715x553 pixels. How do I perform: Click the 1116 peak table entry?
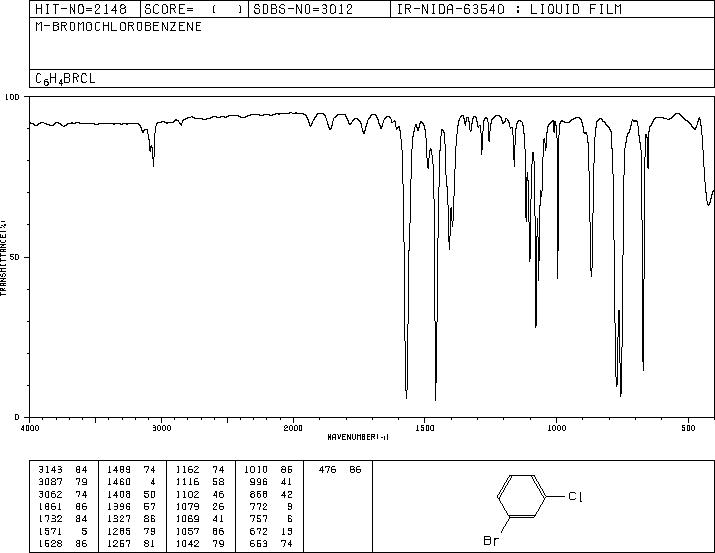coord(200,482)
